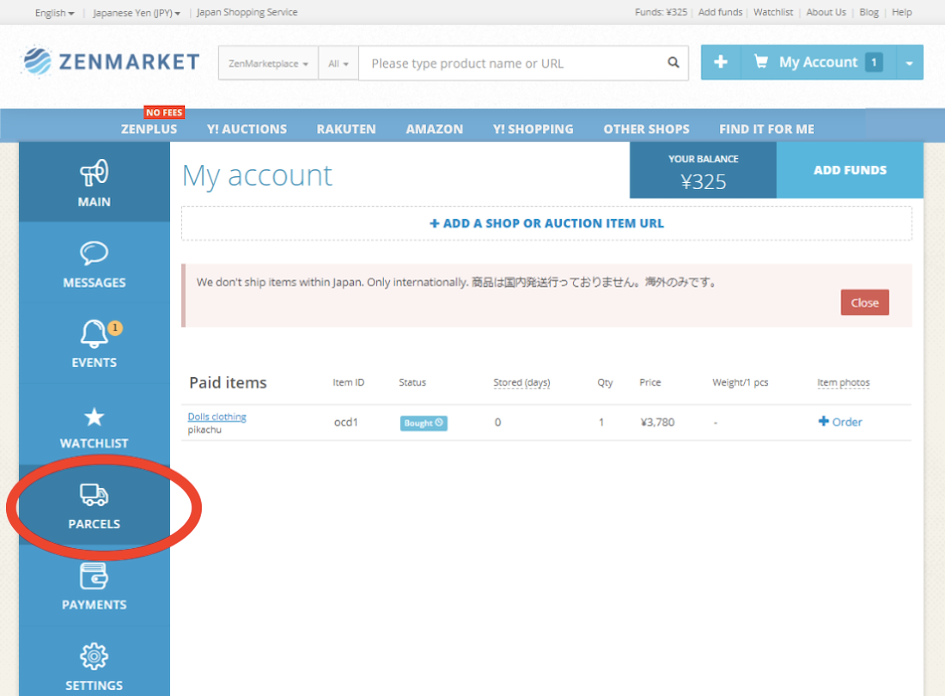Image resolution: width=945 pixels, height=696 pixels.
Task: Close the Japan shipping notice
Action: (864, 303)
